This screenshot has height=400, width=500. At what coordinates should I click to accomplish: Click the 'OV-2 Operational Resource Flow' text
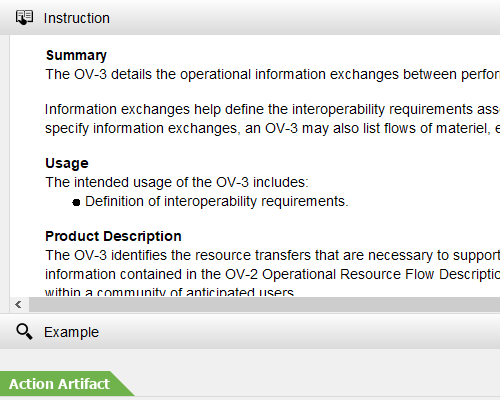click(x=363, y=274)
